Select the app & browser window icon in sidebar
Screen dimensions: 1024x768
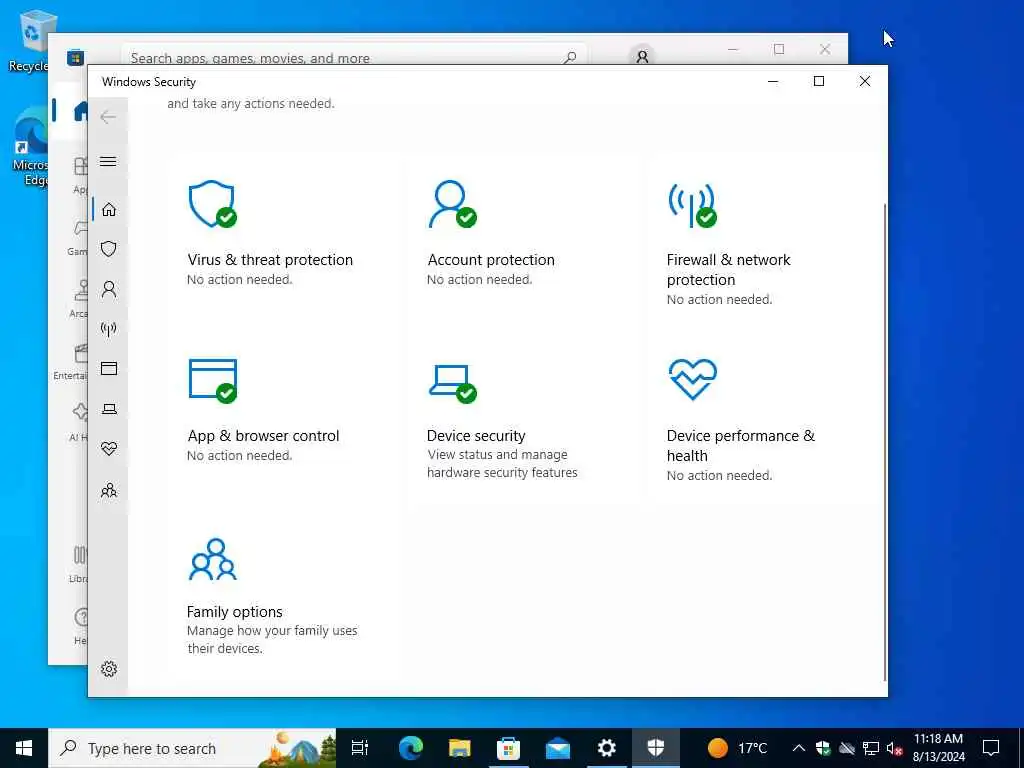pos(108,369)
